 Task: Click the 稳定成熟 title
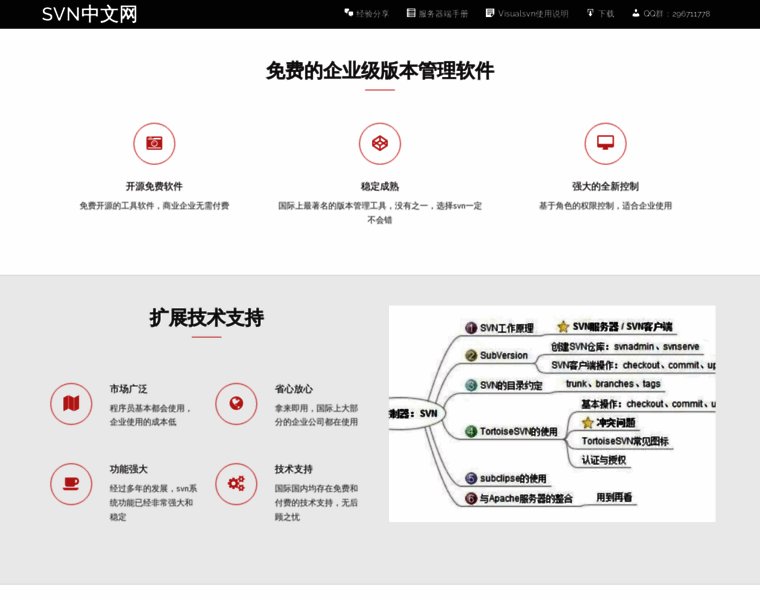(x=380, y=186)
